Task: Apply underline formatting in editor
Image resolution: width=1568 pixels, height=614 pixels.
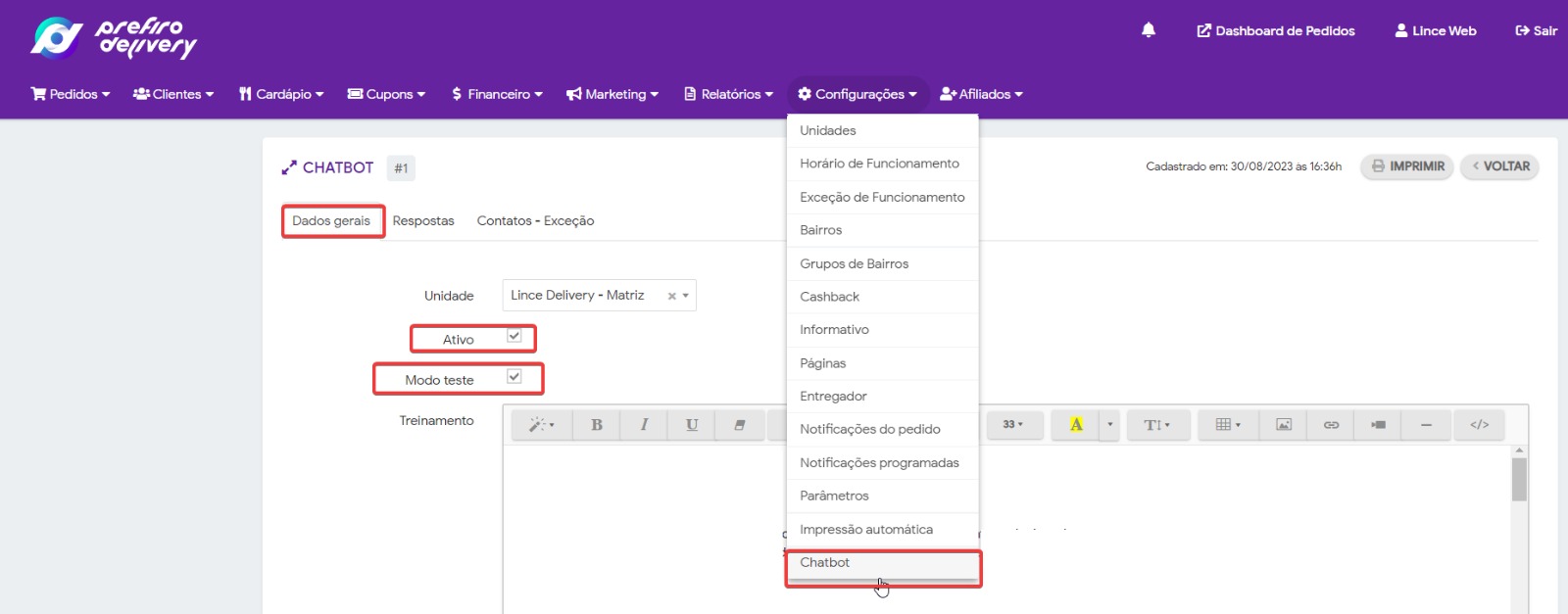Action: click(x=692, y=425)
